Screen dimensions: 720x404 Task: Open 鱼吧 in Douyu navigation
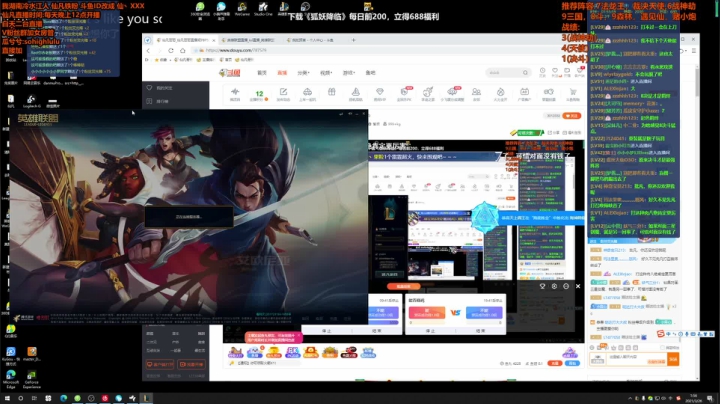coord(370,73)
